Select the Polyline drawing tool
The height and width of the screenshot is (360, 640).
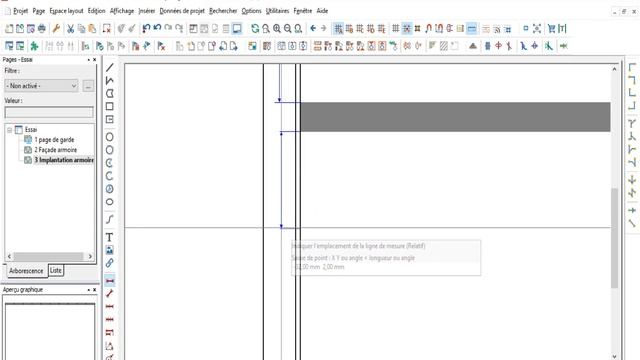point(109,80)
